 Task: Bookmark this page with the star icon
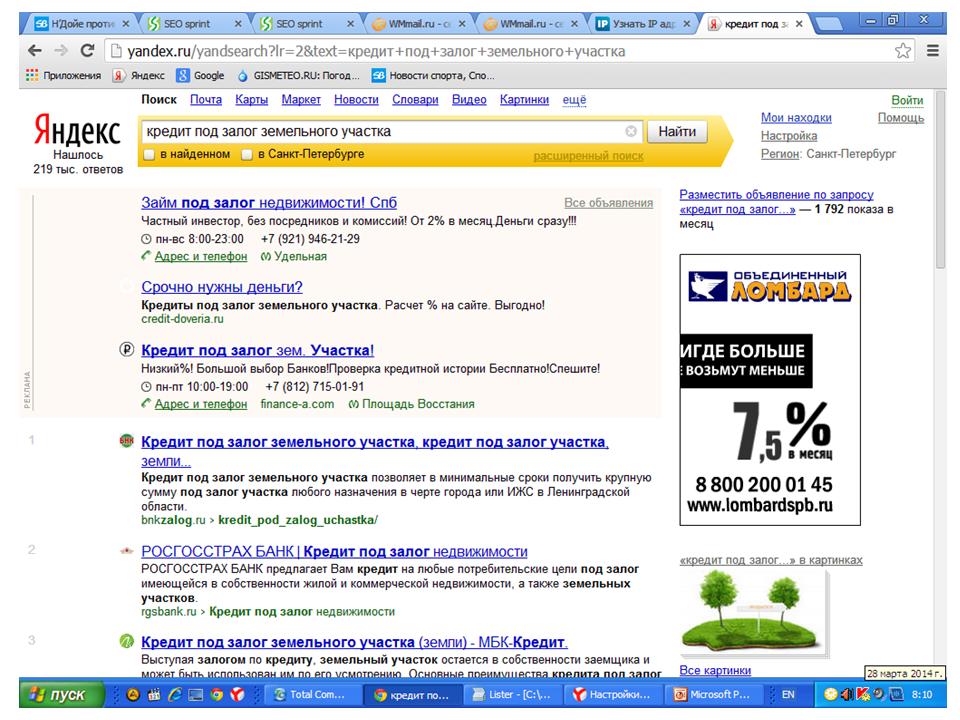[x=902, y=51]
